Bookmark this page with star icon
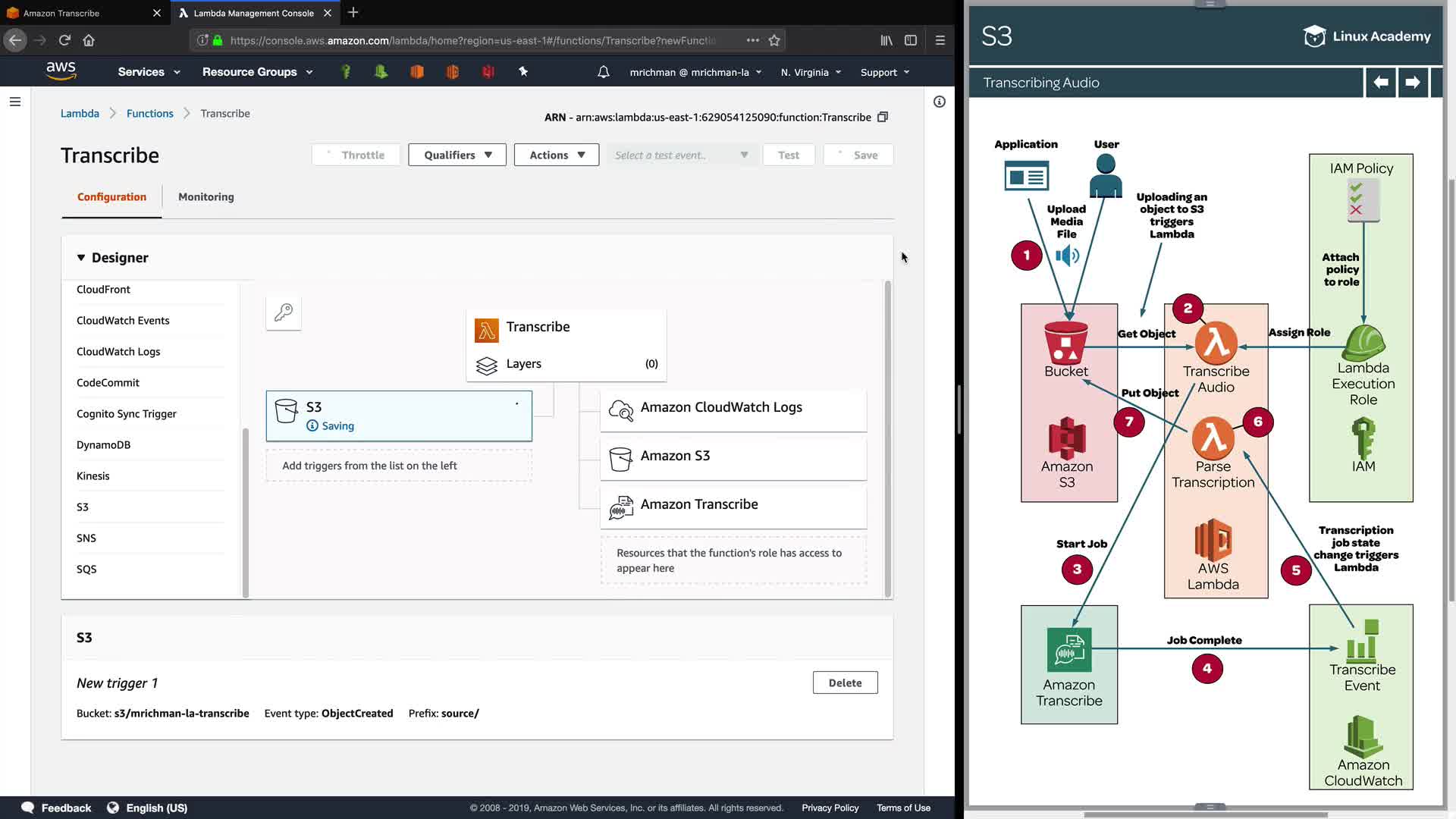 774,40
